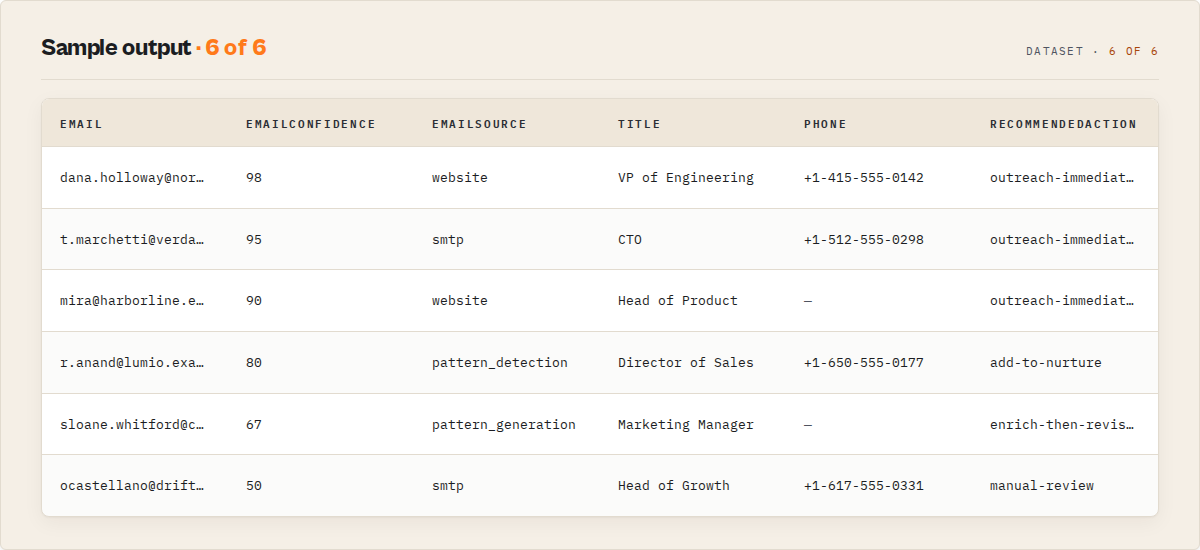
Task: Click the empty phone dash in mira row
Action: (808, 300)
